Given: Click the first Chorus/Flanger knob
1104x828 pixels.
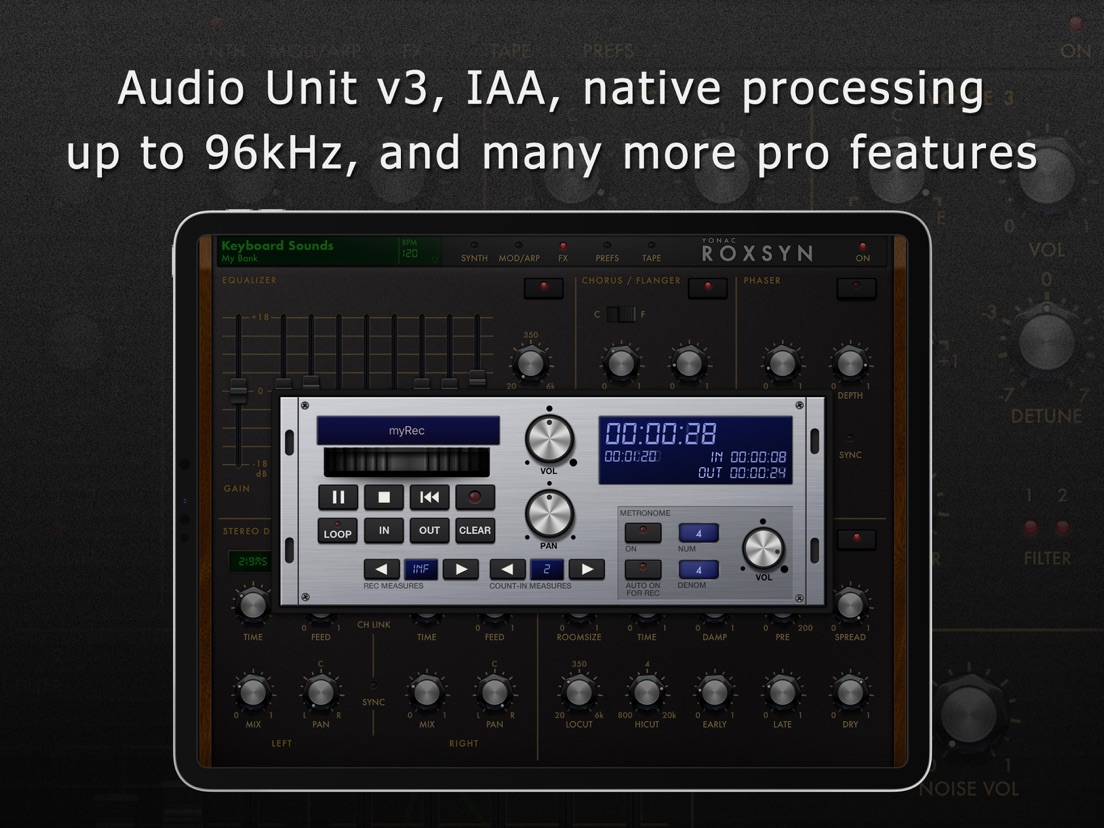Looking at the screenshot, I should pos(620,363).
